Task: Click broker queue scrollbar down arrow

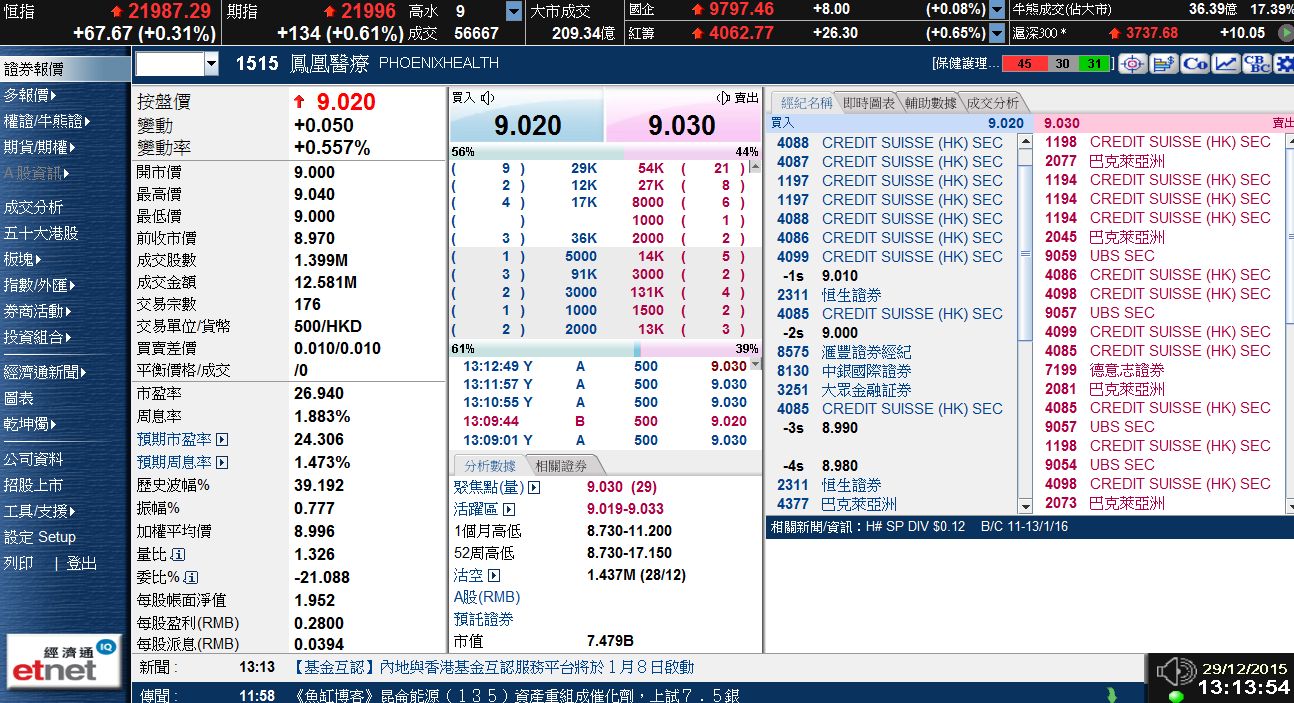Action: click(1025, 507)
